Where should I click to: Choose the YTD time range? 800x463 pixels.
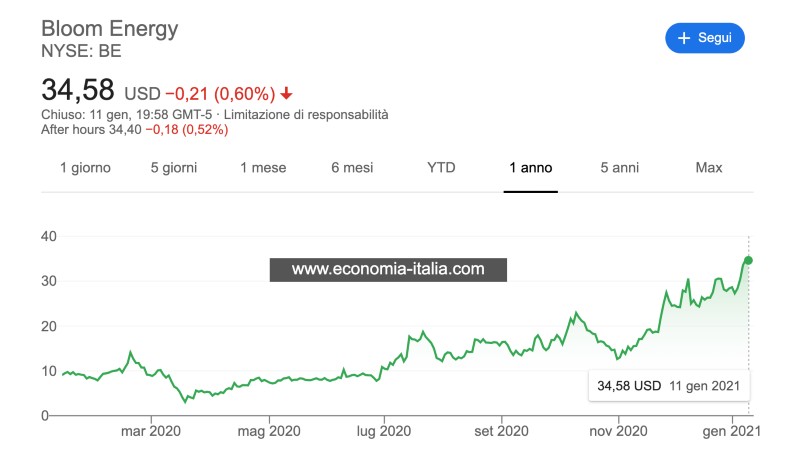coord(441,167)
